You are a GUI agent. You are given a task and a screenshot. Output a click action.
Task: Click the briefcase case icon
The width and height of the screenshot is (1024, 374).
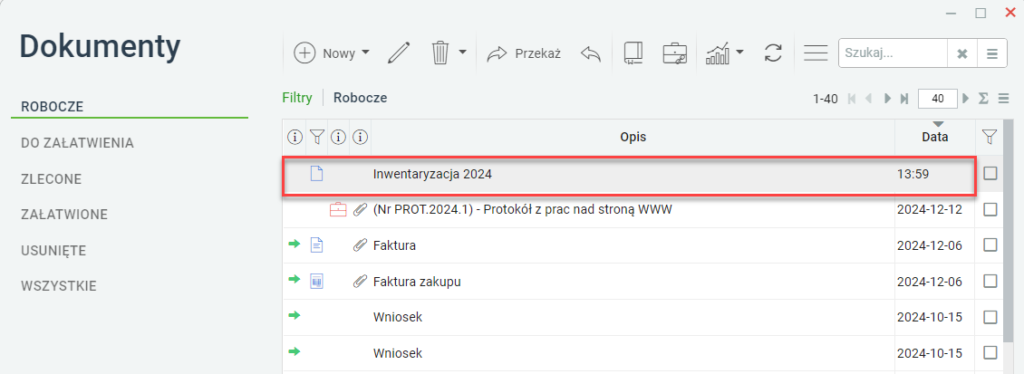(675, 54)
